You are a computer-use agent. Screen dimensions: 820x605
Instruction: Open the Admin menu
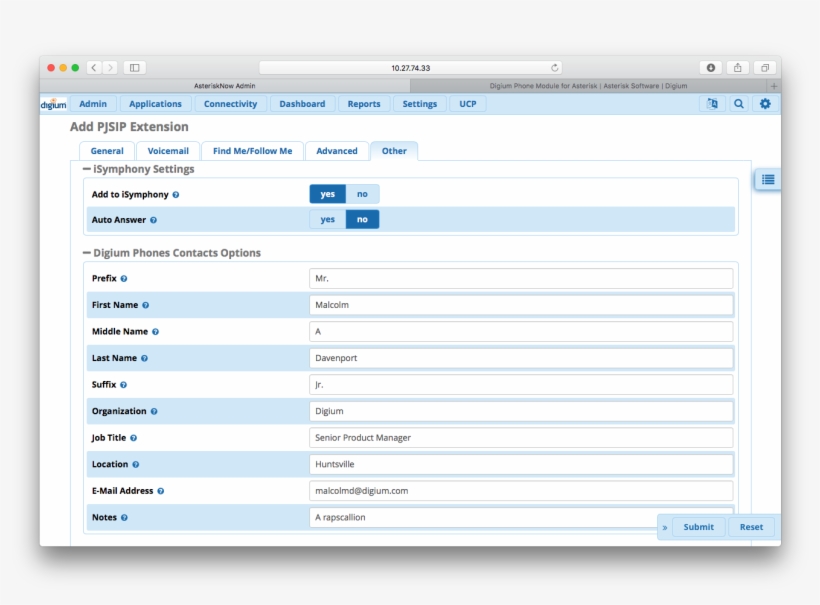[93, 104]
